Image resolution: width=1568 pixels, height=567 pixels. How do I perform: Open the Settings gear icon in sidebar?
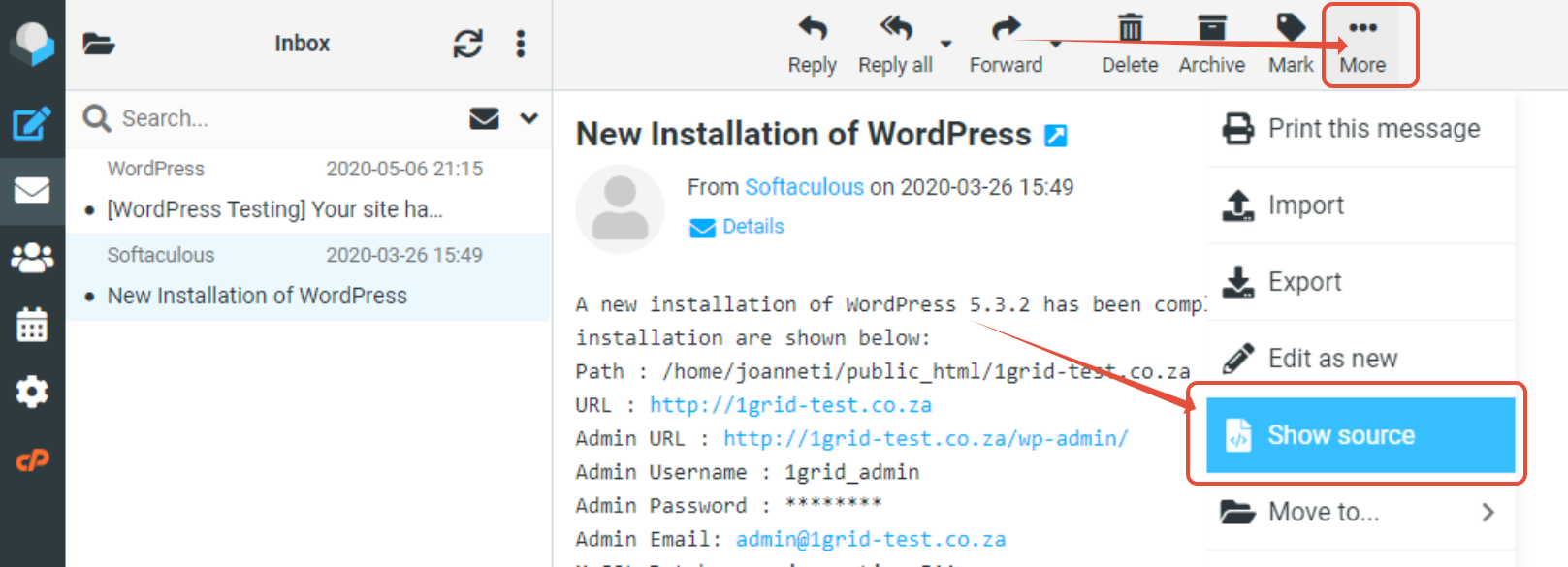pos(32,392)
